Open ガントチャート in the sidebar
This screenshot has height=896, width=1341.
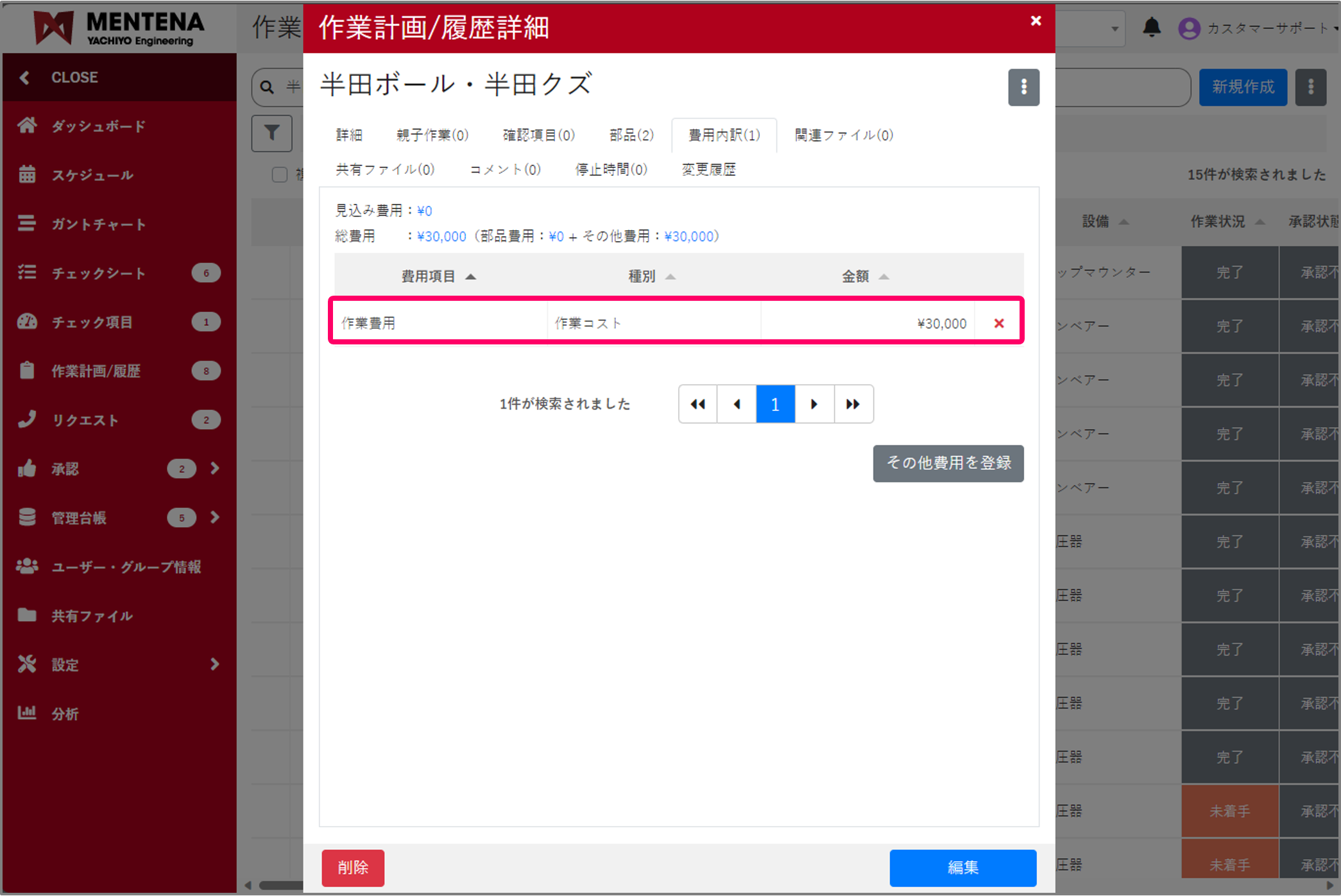click(98, 224)
